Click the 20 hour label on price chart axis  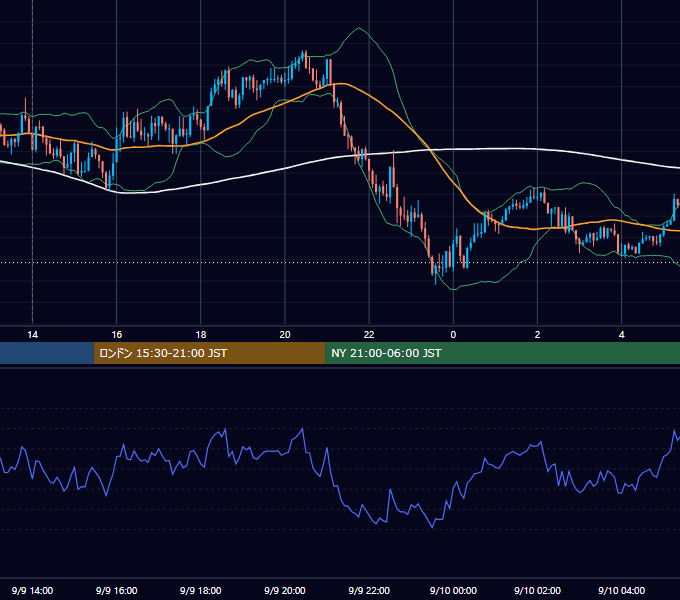(x=285, y=335)
